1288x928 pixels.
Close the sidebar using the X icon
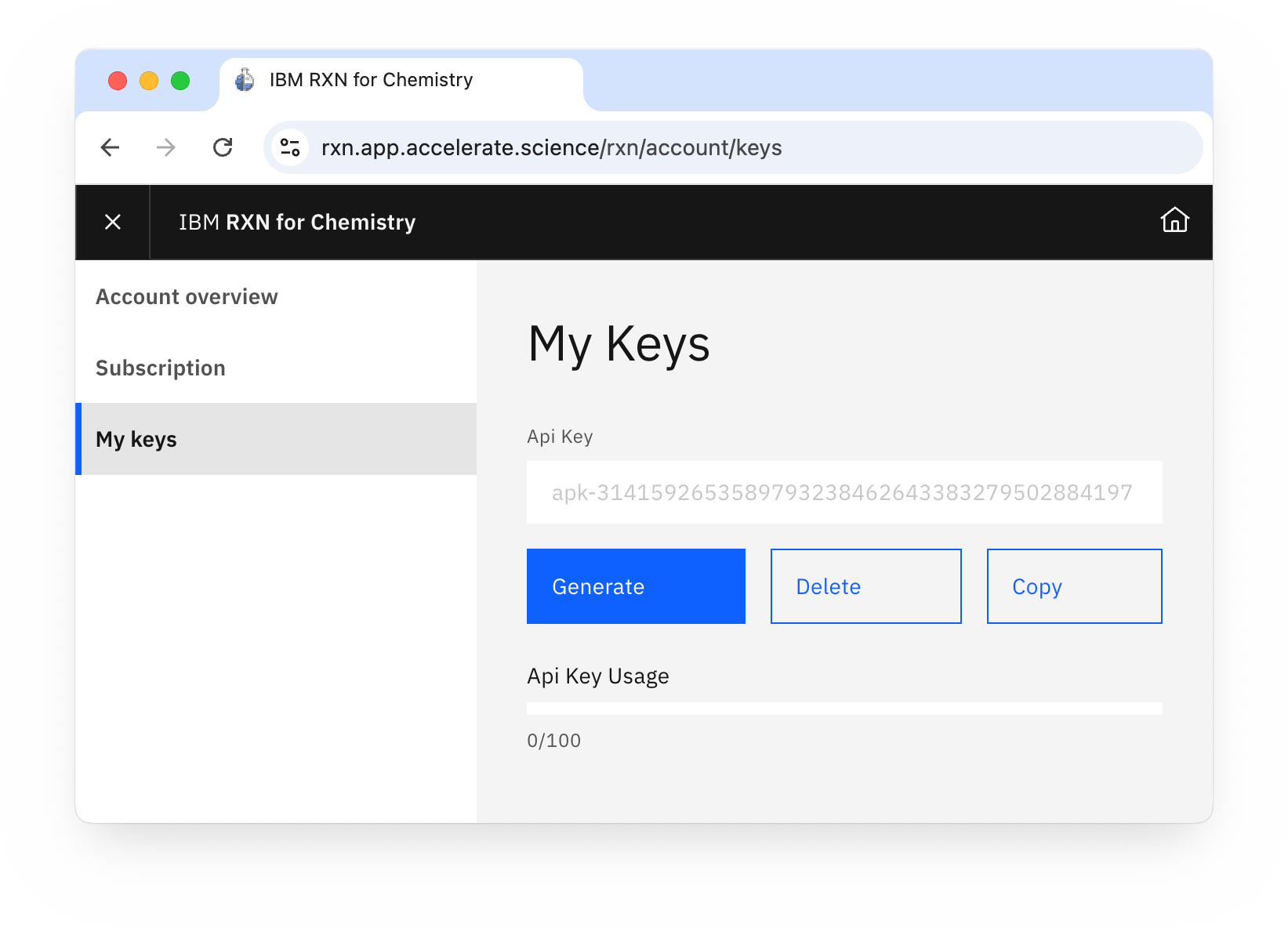pos(112,222)
